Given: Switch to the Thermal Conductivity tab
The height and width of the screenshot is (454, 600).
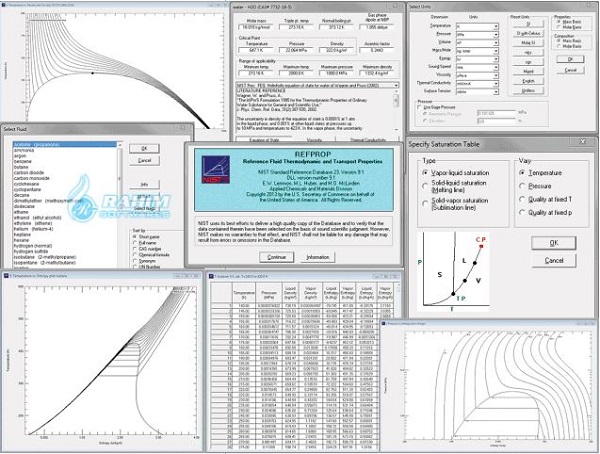Looking at the screenshot, I should tap(367, 140).
